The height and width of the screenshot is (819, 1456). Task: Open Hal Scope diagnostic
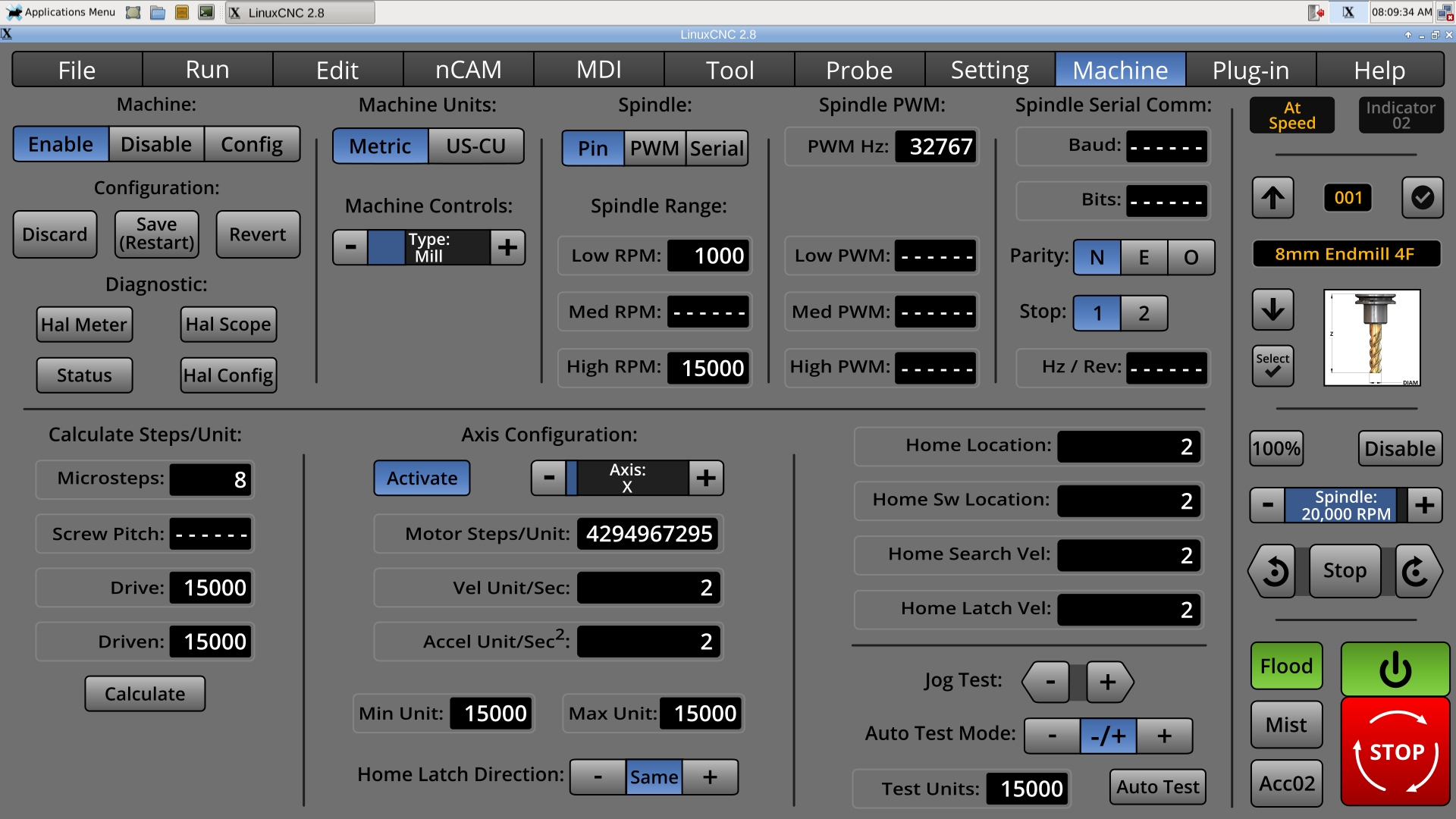(x=228, y=325)
